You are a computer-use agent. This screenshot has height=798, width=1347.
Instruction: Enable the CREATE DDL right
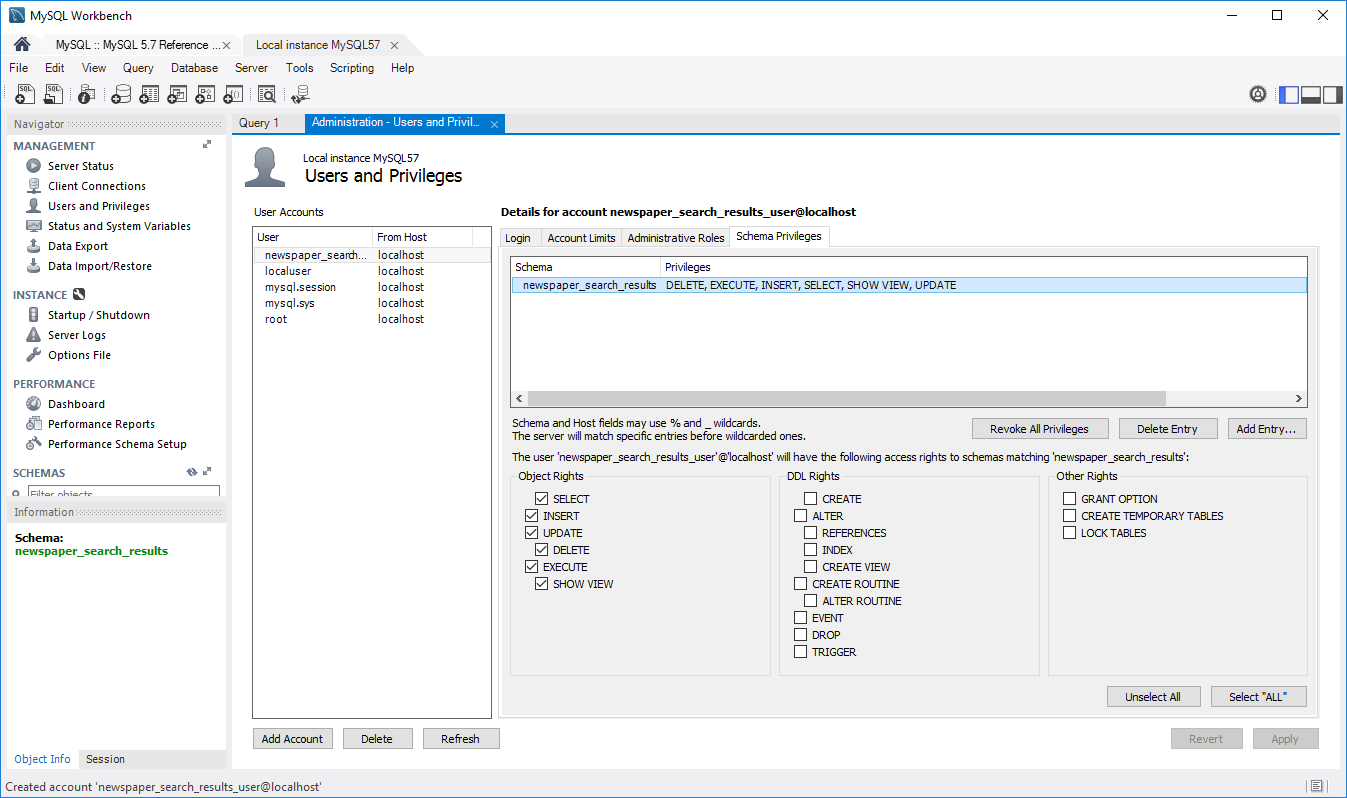pyautogui.click(x=800, y=498)
